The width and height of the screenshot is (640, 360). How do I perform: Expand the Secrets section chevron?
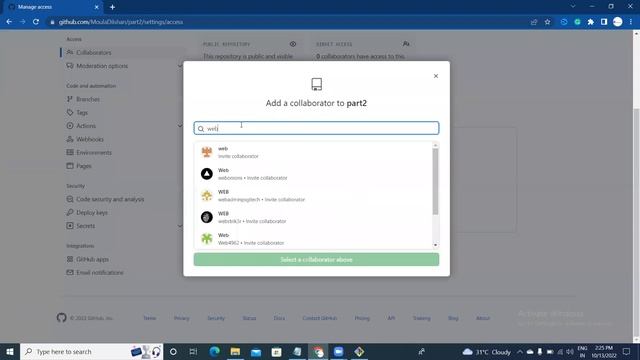coord(180,226)
